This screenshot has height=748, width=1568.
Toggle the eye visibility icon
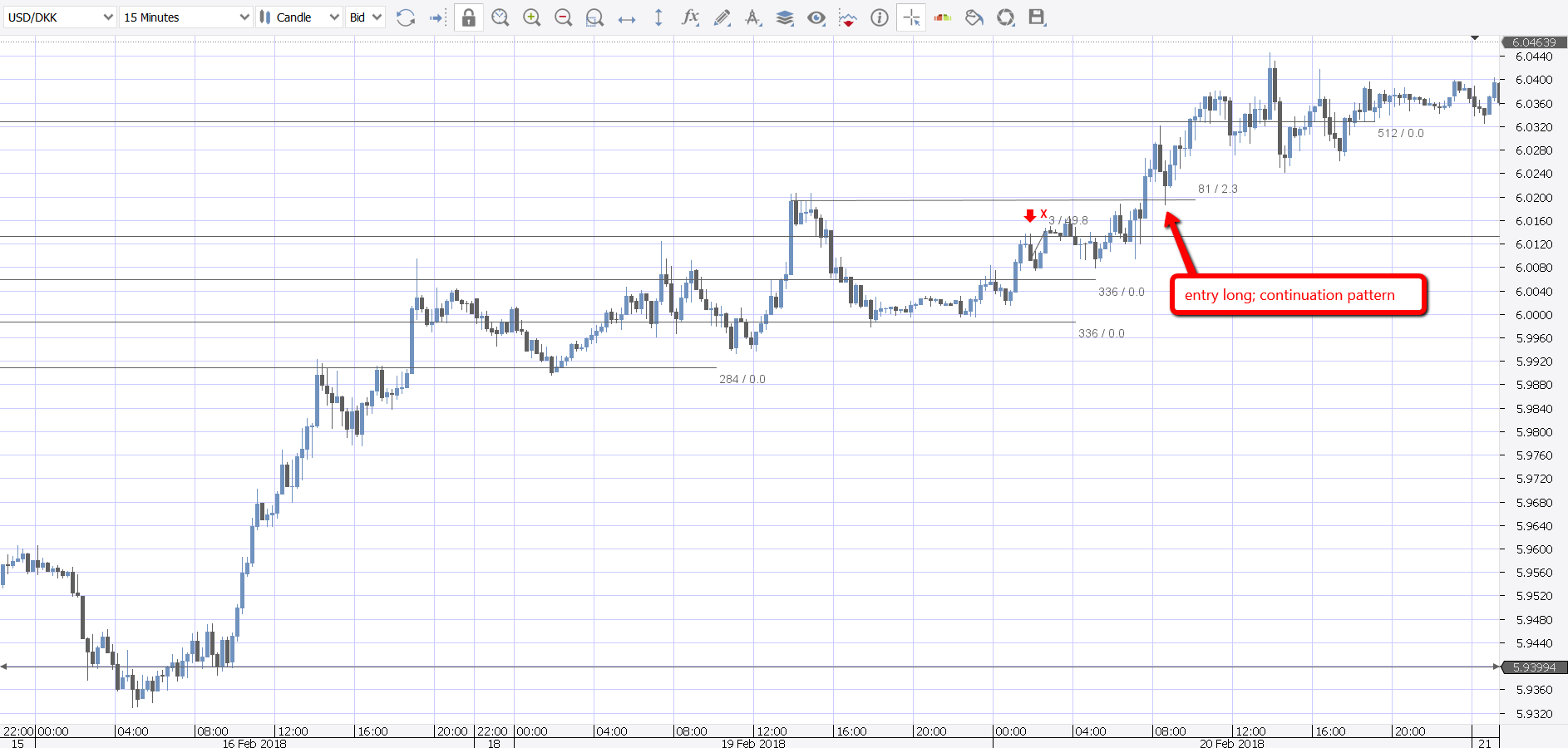click(x=816, y=17)
